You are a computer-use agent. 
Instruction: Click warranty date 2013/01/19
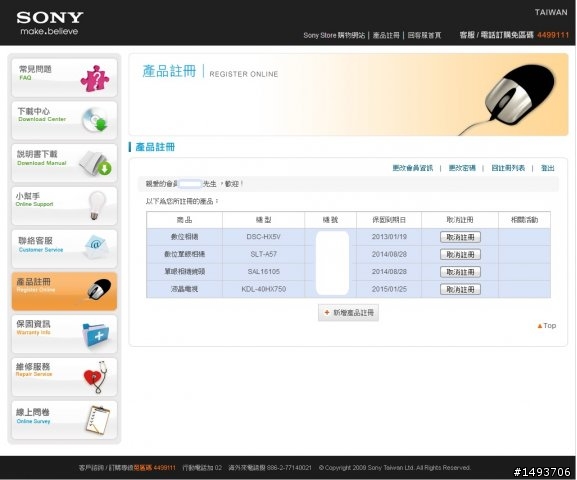[x=389, y=237]
